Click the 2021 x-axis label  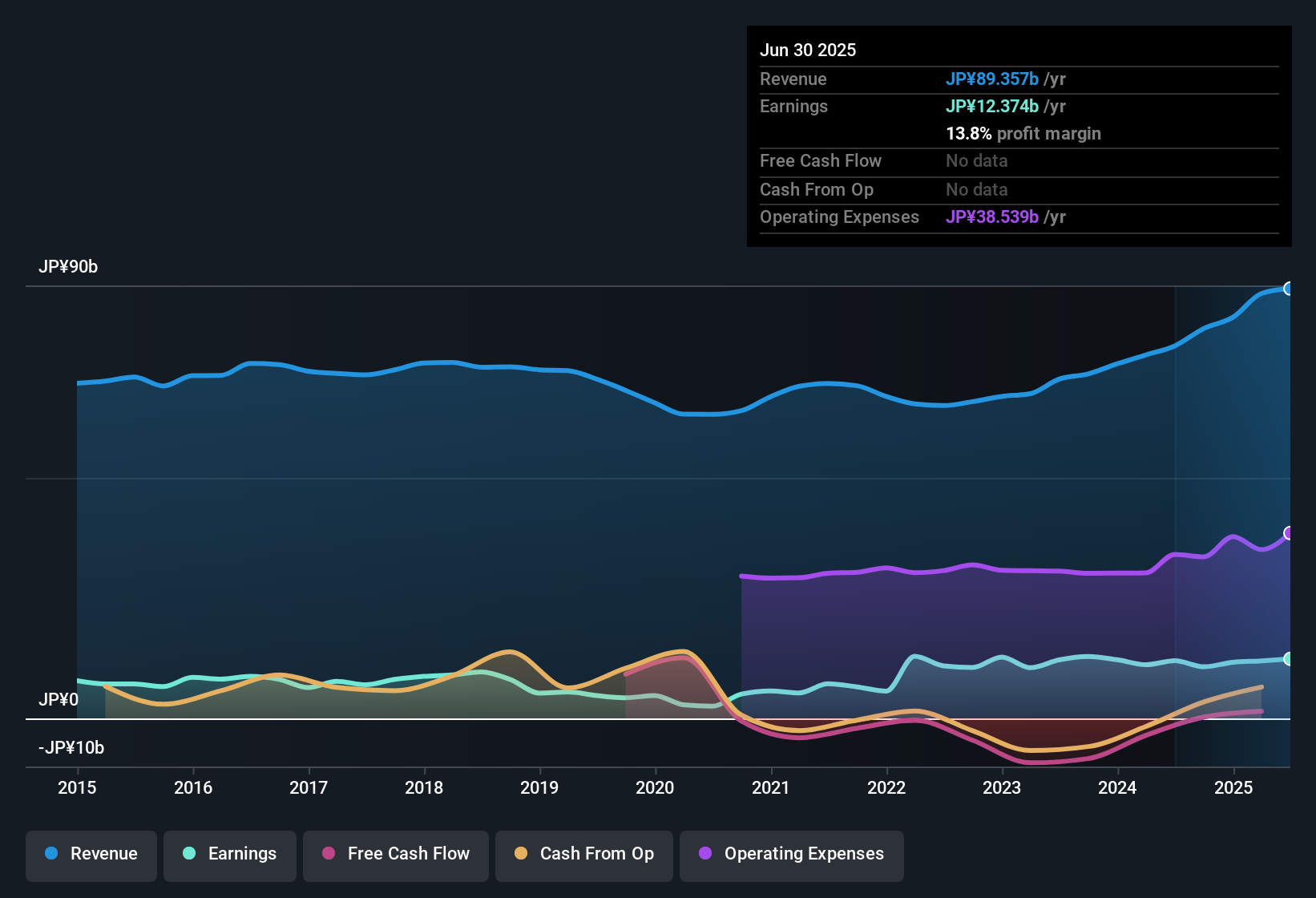click(x=771, y=788)
